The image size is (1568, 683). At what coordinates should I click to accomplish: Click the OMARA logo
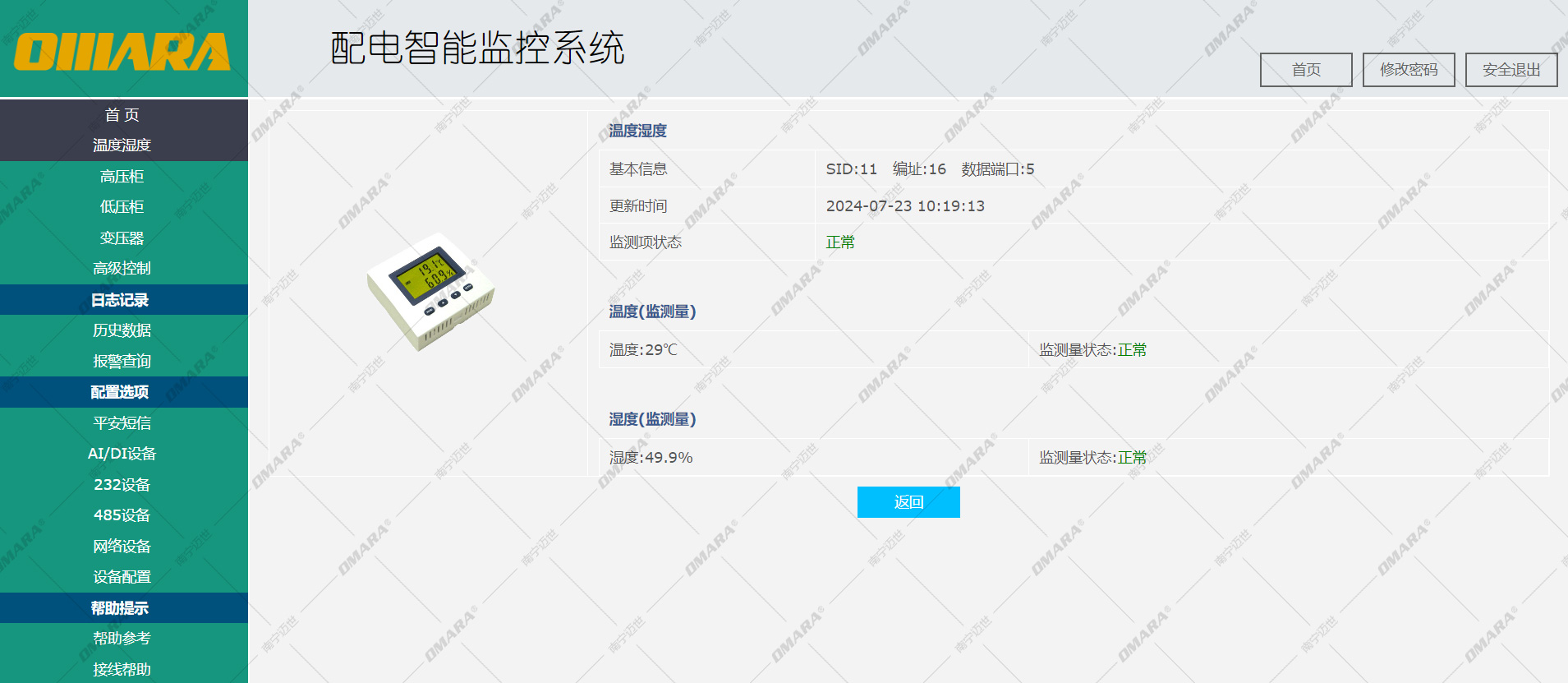[x=122, y=51]
